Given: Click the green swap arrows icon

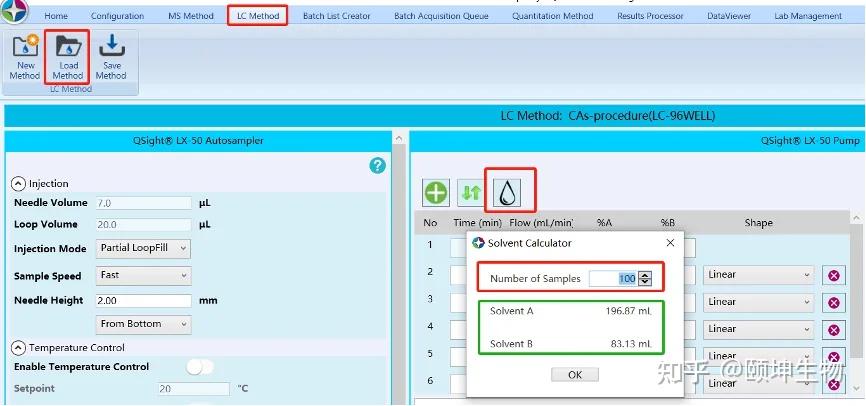Looking at the screenshot, I should point(471,193).
